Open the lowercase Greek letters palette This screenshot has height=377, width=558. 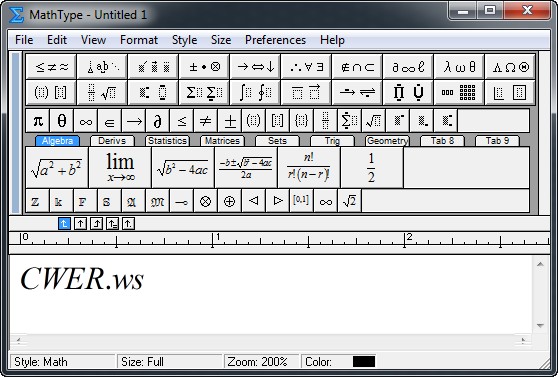click(x=459, y=67)
